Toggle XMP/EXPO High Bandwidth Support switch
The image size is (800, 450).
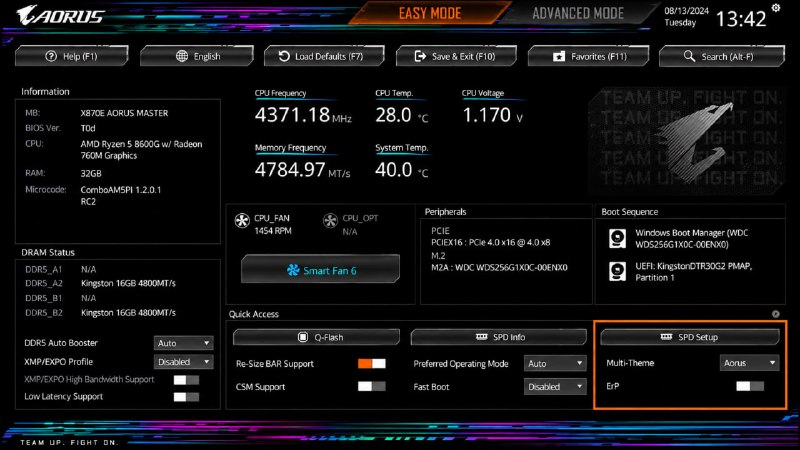186,380
